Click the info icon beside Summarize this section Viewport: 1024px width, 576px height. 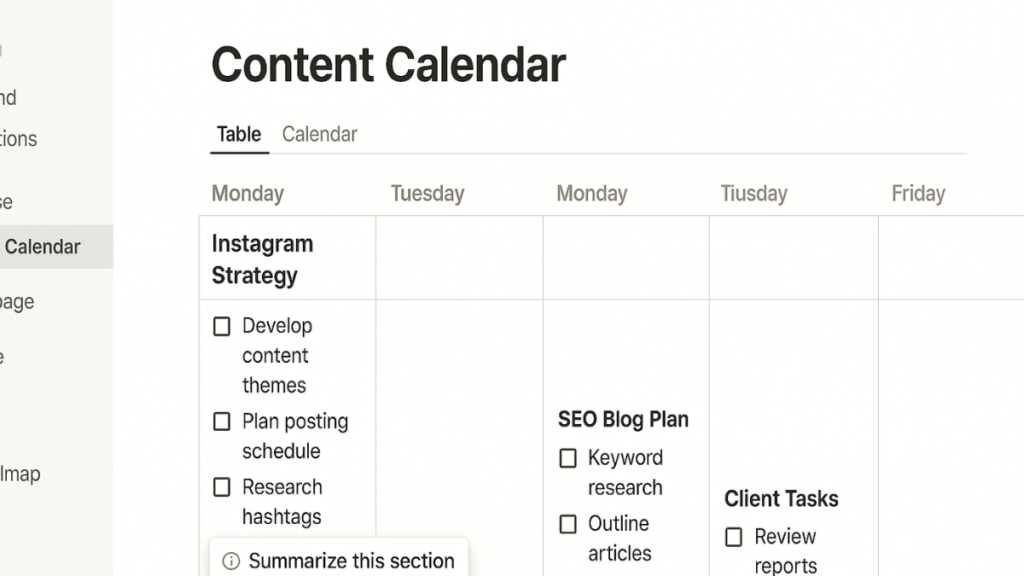[231, 561]
